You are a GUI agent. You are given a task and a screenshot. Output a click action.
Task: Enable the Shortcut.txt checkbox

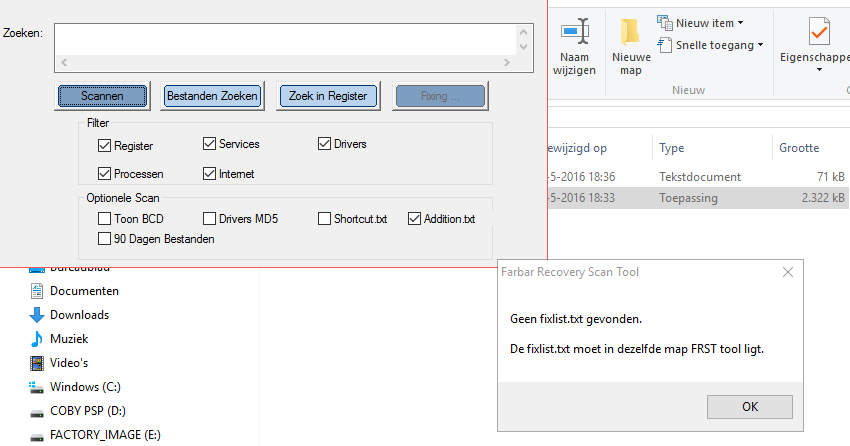click(x=324, y=218)
